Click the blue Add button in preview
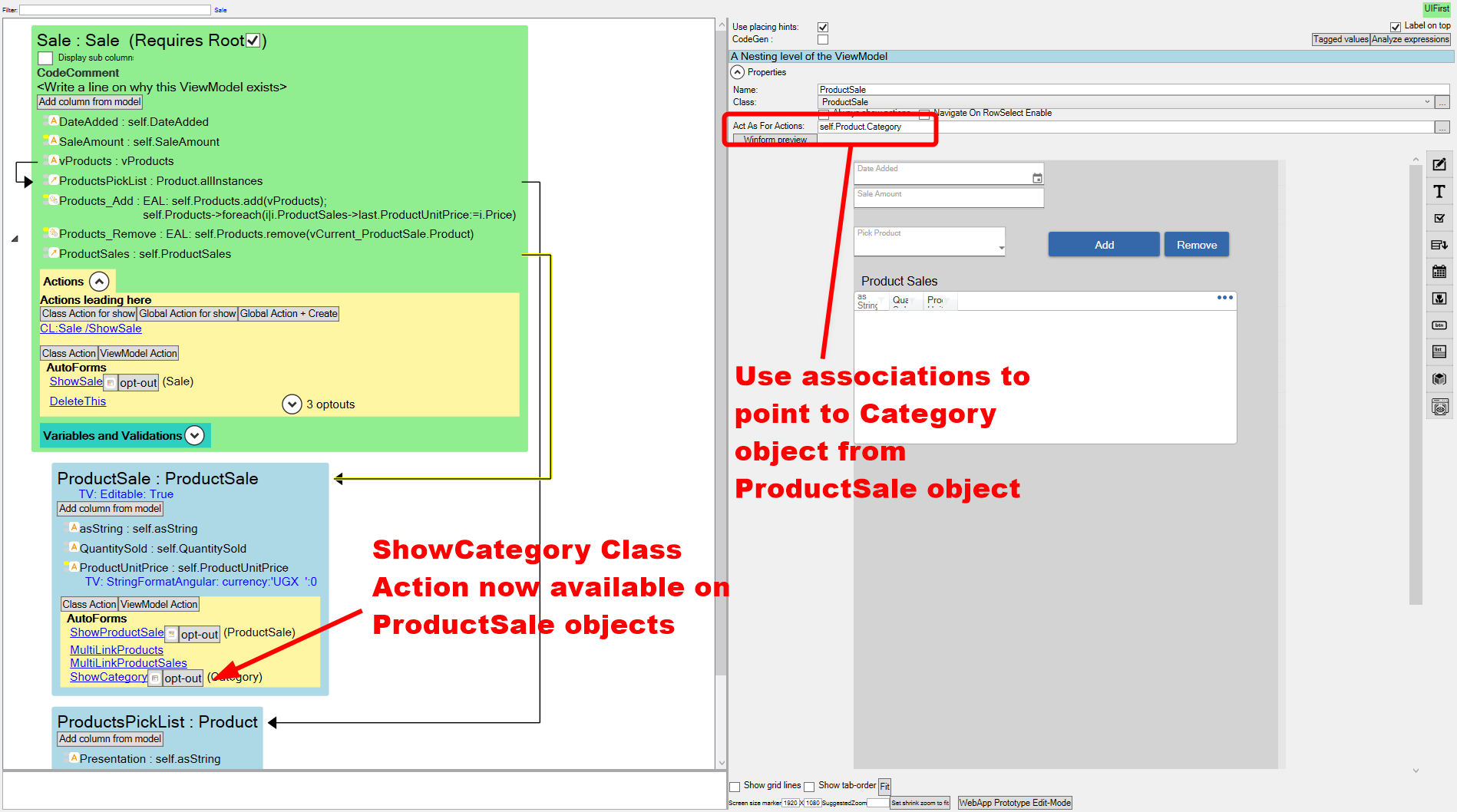 1104,245
